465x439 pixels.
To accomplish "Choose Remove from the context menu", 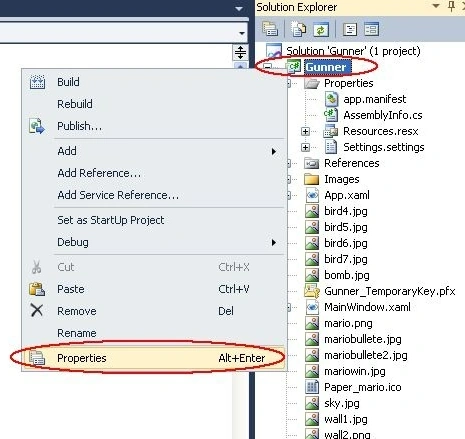I will click(x=154, y=311).
